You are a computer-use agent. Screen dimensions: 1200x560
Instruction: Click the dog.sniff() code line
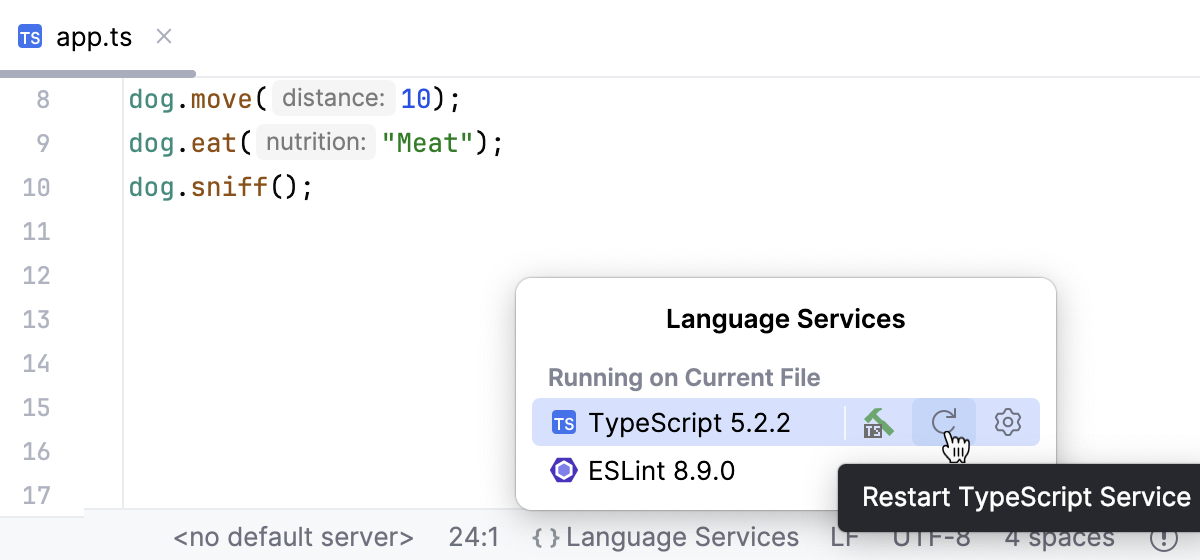tap(221, 187)
